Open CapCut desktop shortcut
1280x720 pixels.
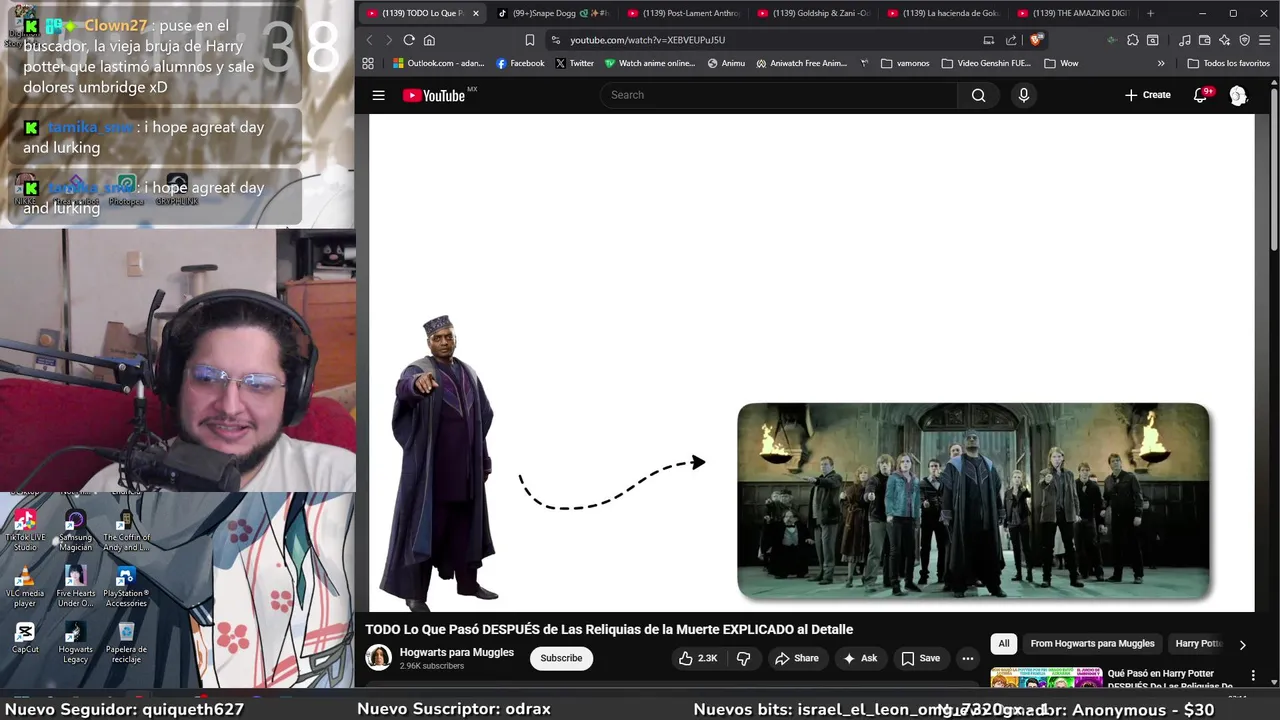25,638
